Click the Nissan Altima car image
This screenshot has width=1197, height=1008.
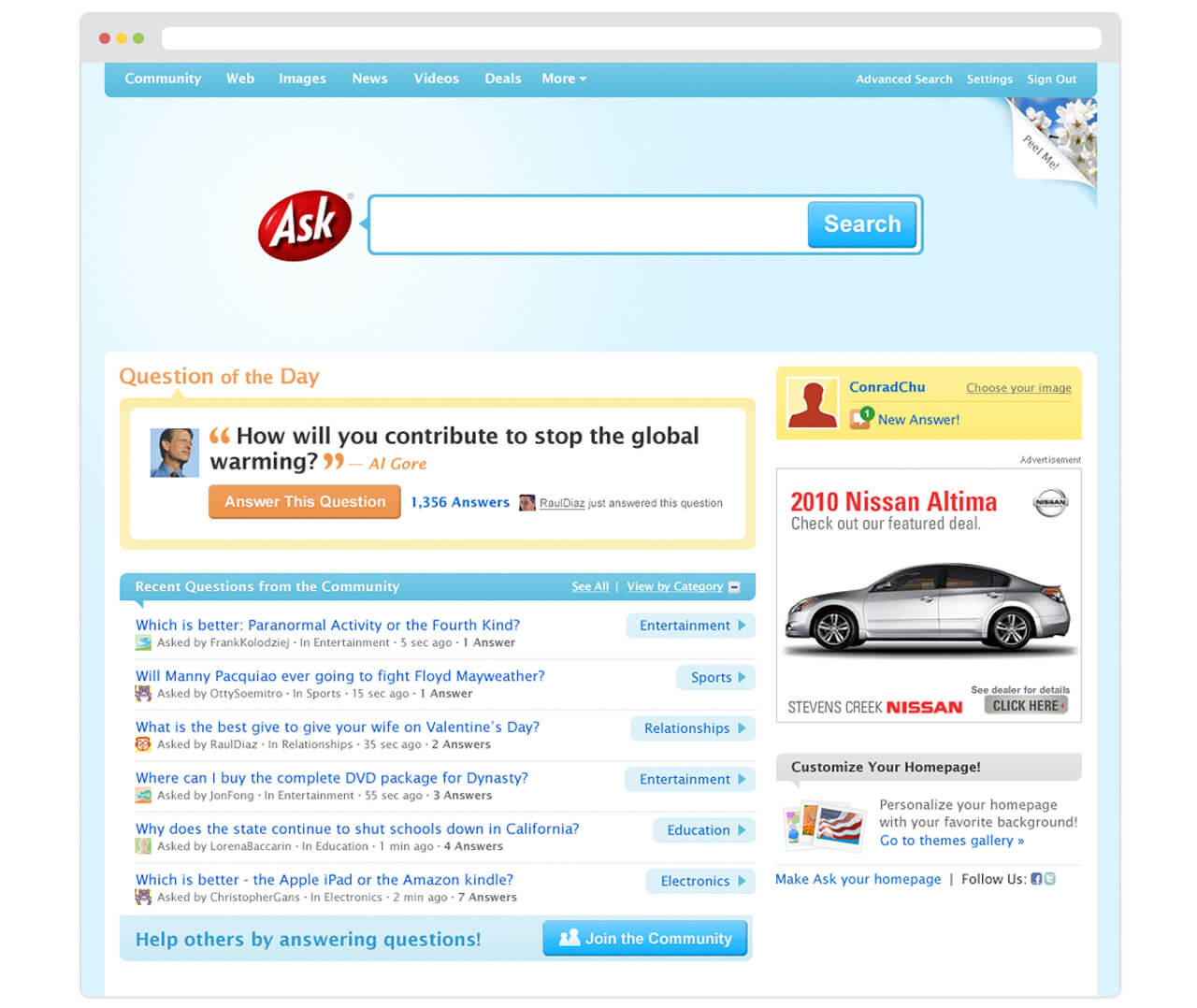tap(930, 608)
